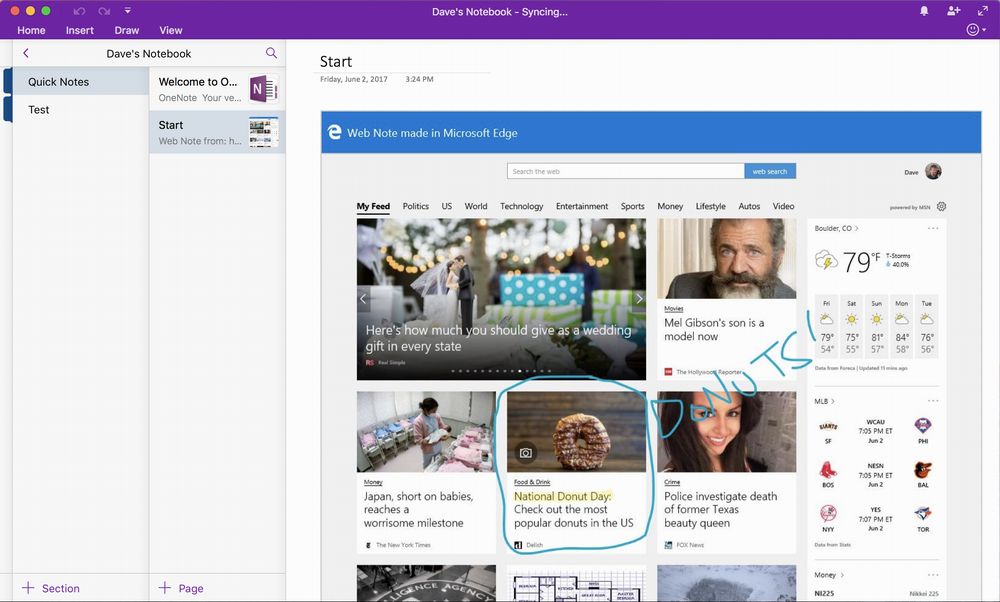The height and width of the screenshot is (602, 1000).
Task: Open the wedding gift headline
Action: tap(499, 338)
